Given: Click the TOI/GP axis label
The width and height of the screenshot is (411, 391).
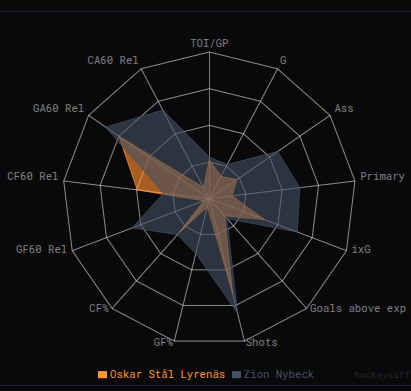Looking at the screenshot, I should 209,43.
